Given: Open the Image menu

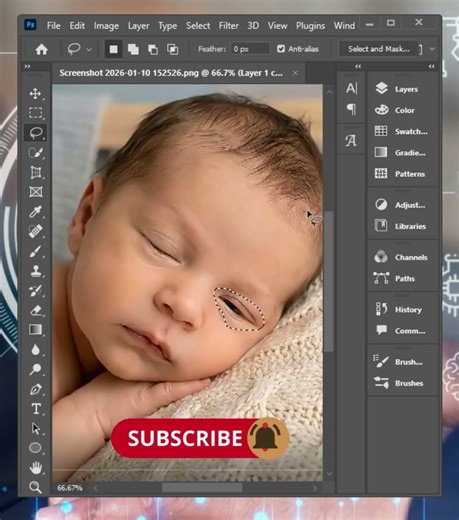Looking at the screenshot, I should [x=106, y=26].
